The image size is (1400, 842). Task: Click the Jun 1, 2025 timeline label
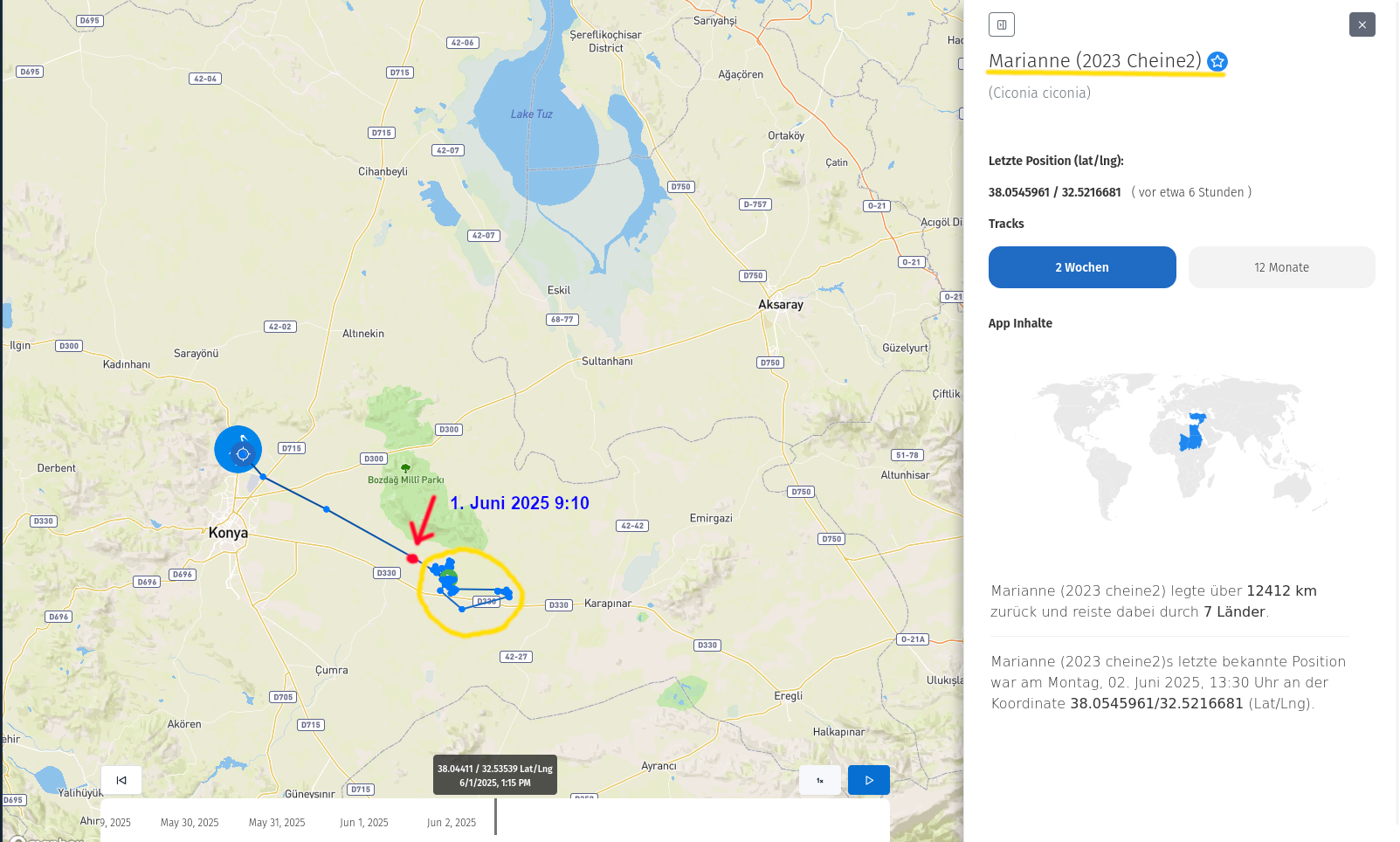tap(364, 823)
